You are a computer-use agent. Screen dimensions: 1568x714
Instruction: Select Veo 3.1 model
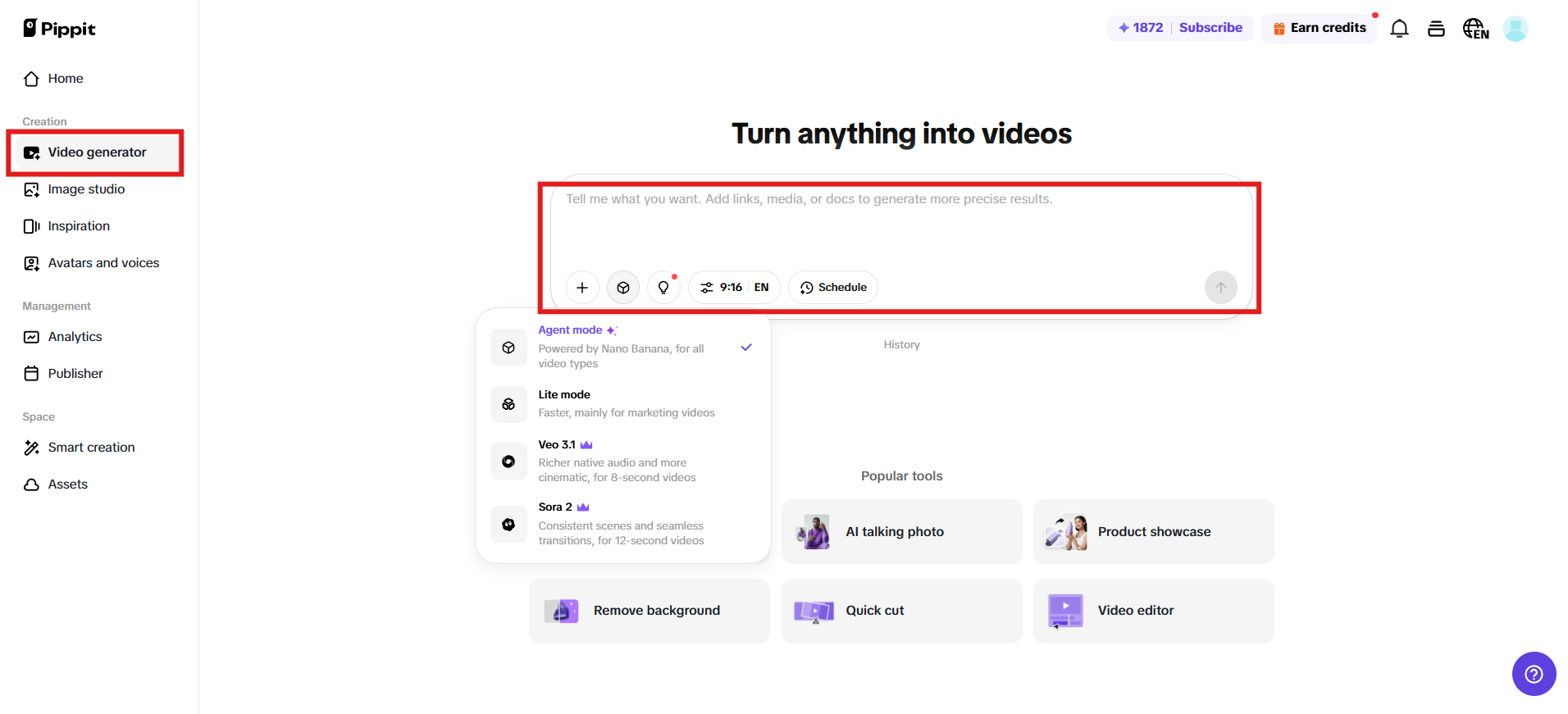(623, 462)
